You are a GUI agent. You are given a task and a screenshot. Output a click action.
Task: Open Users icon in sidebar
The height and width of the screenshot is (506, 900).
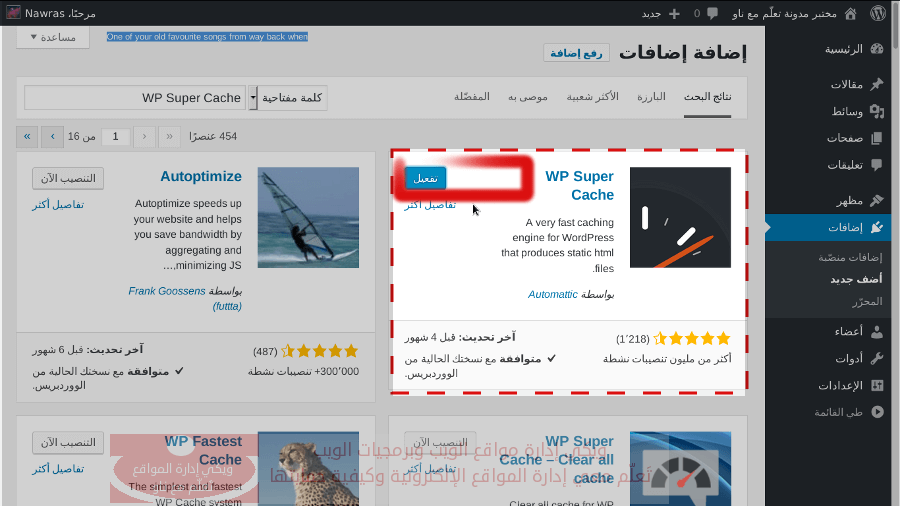[x=877, y=331]
